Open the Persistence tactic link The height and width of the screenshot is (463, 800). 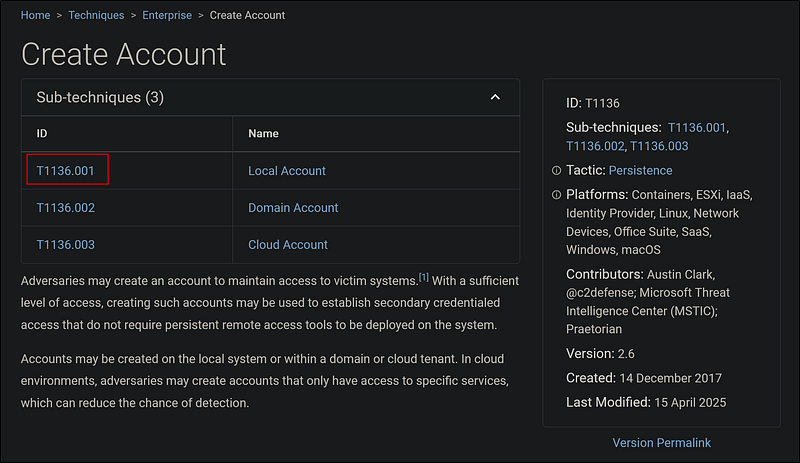click(640, 171)
